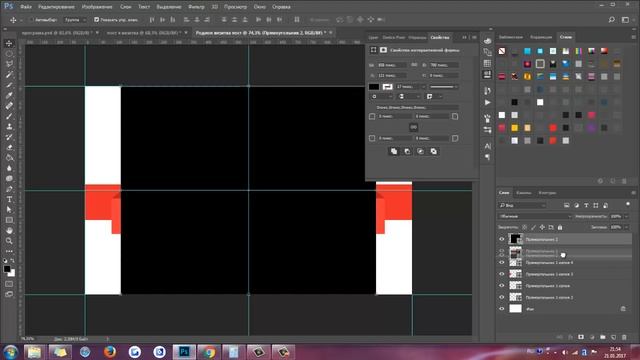Open the Группа auto-select dropdown

[76, 20]
